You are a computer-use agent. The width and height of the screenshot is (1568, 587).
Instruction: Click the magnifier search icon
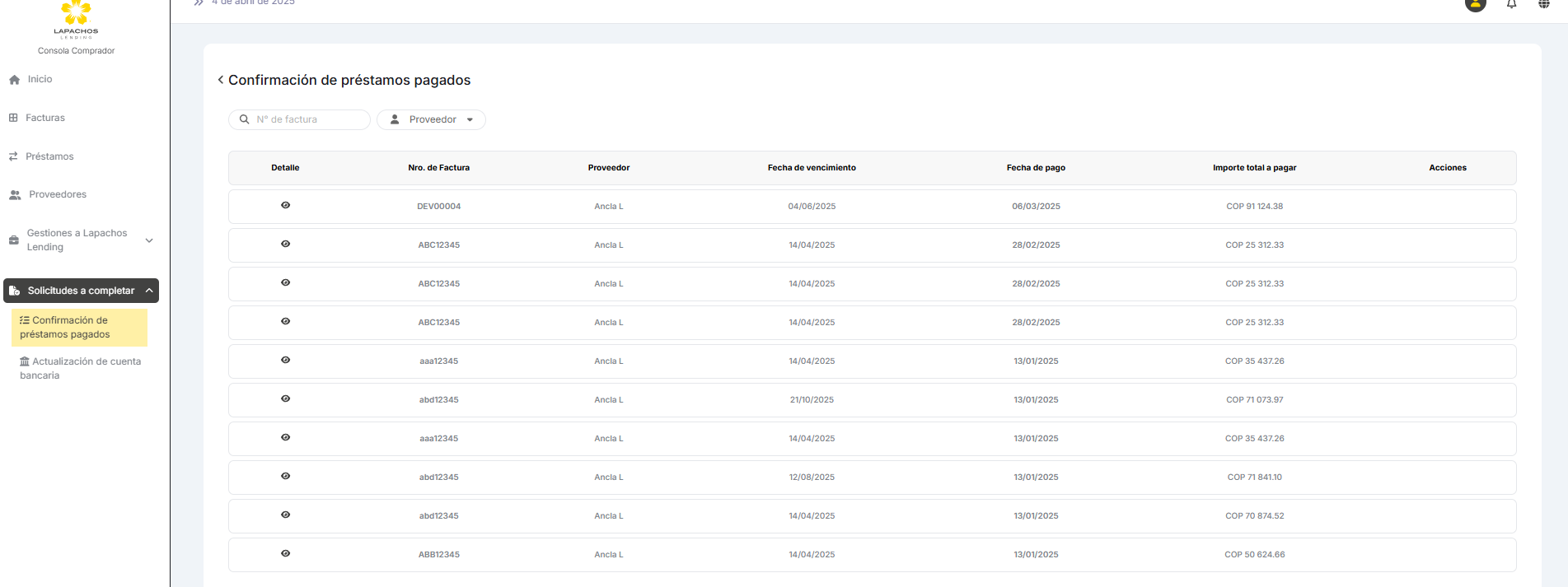pyautogui.click(x=244, y=119)
